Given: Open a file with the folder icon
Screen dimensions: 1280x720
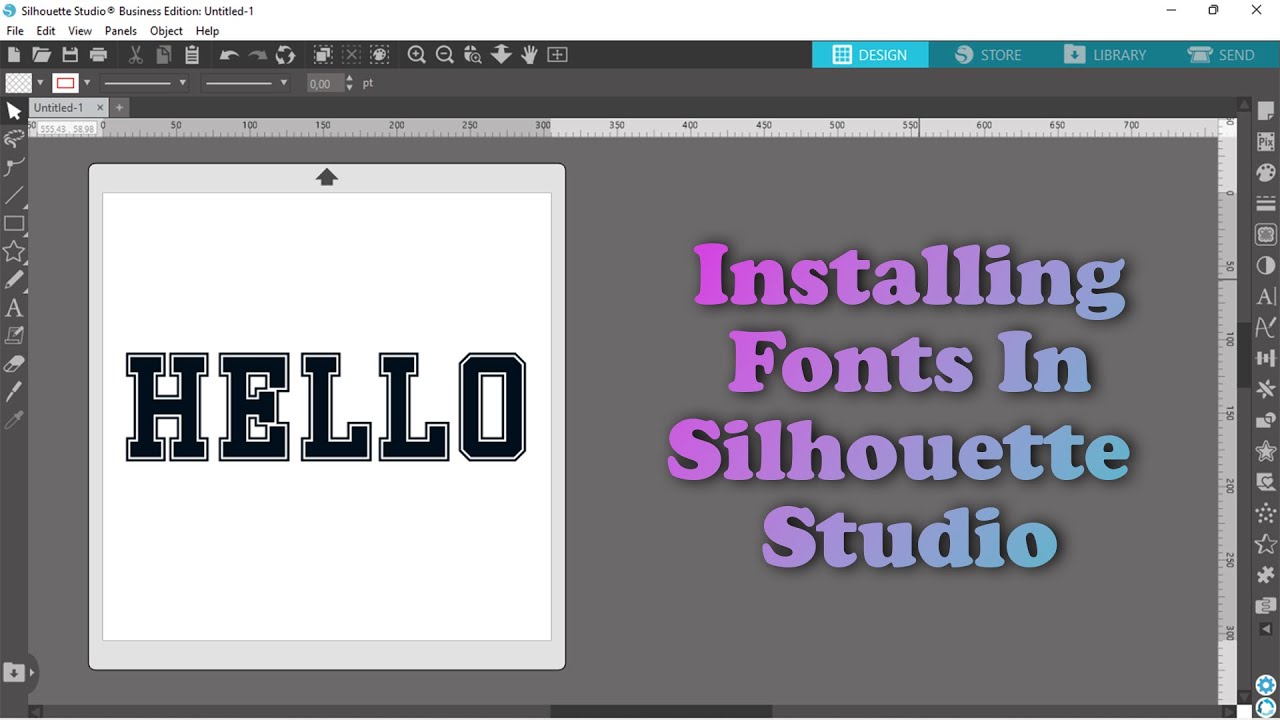Looking at the screenshot, I should click(41, 55).
